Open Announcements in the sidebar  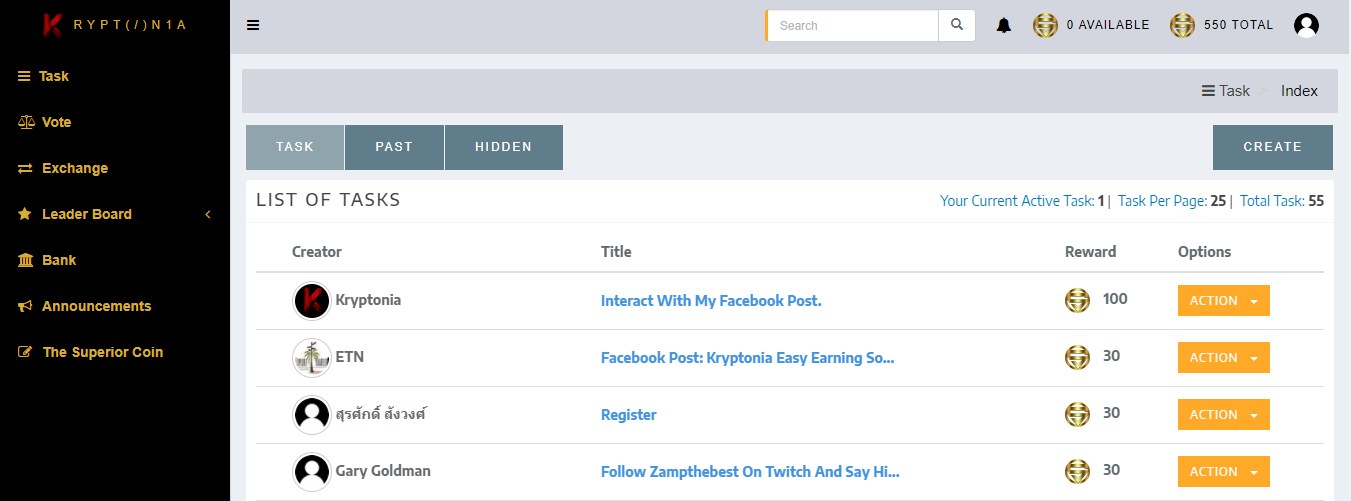point(97,306)
